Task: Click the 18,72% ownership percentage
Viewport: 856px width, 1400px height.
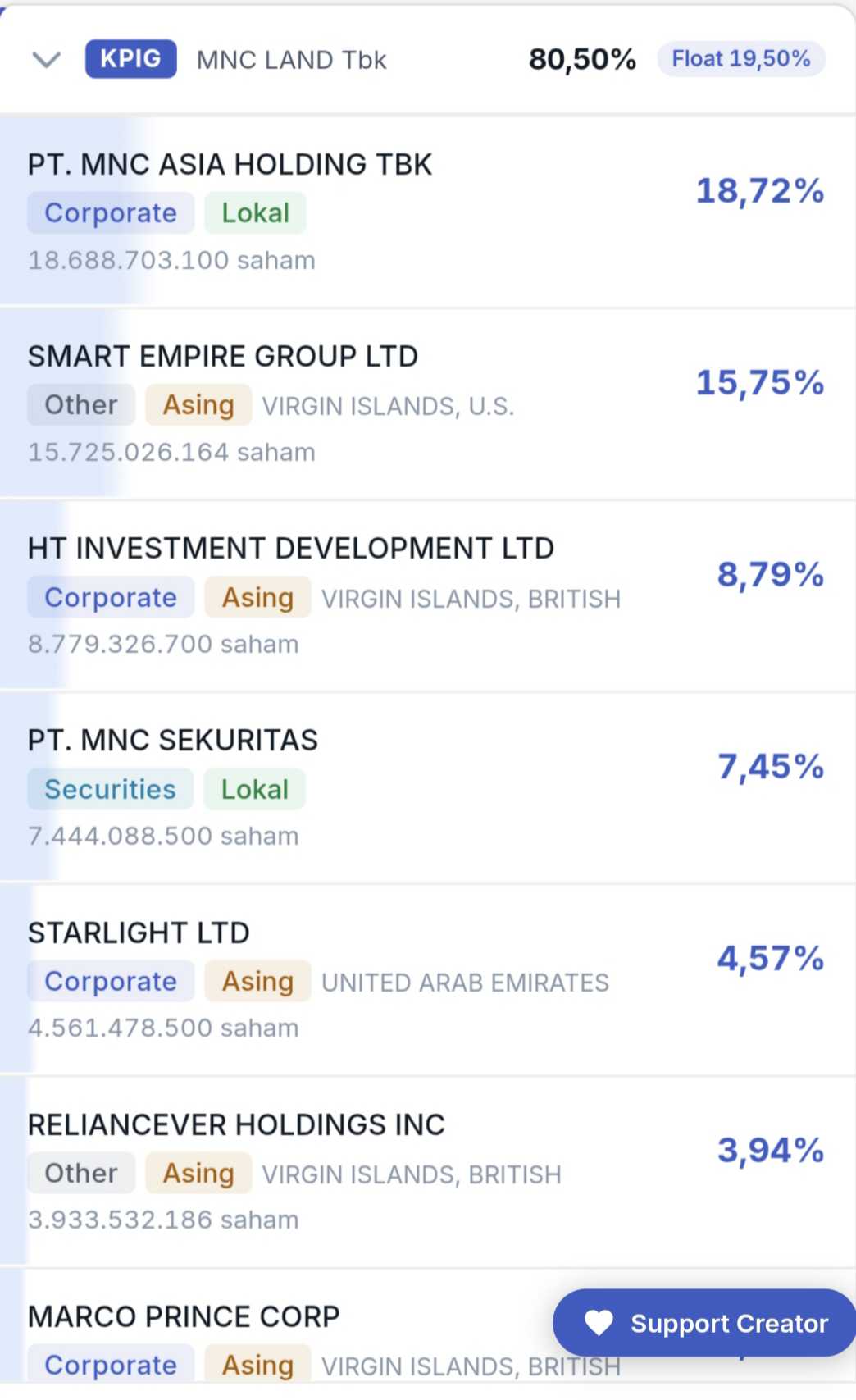Action: point(759,191)
